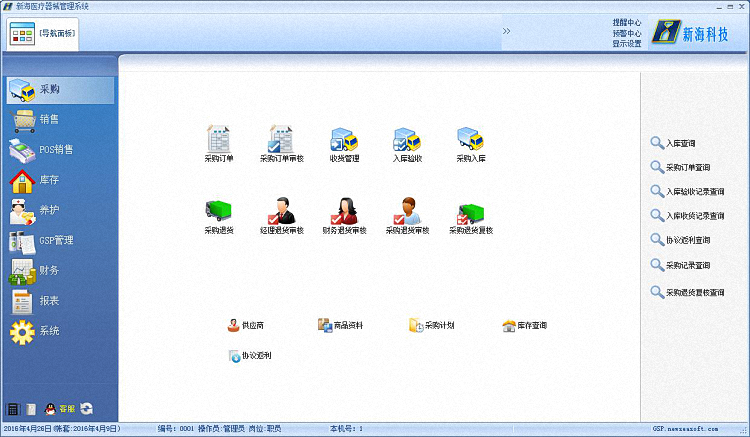Open the 采购退货 purchase return icon
The image size is (750, 437).
click(x=219, y=215)
